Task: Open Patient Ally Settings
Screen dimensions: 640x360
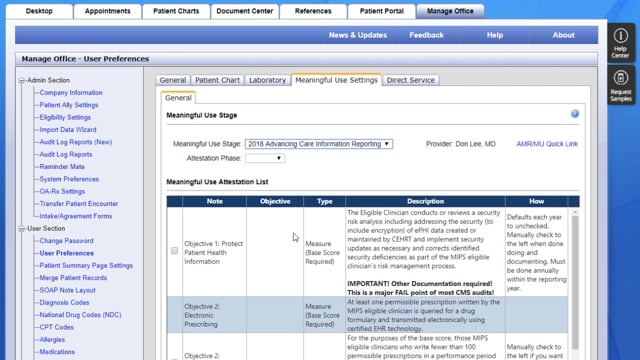Action: 69,105
